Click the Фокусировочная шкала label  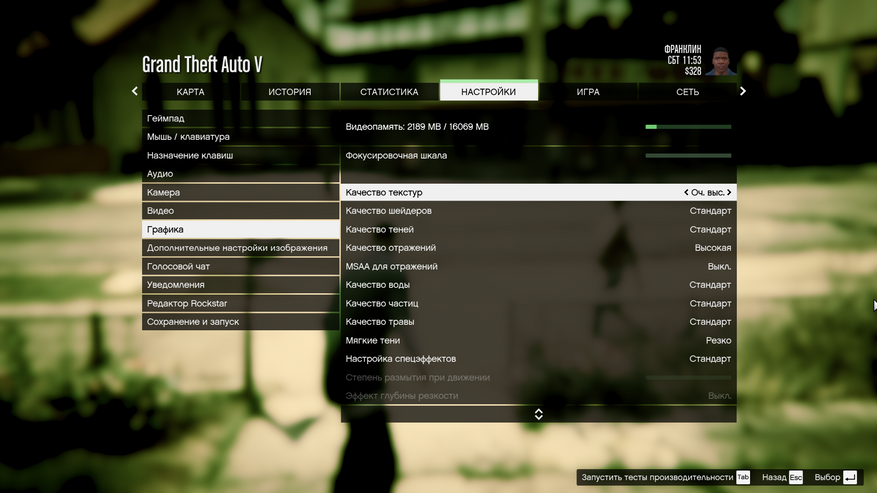396,156
